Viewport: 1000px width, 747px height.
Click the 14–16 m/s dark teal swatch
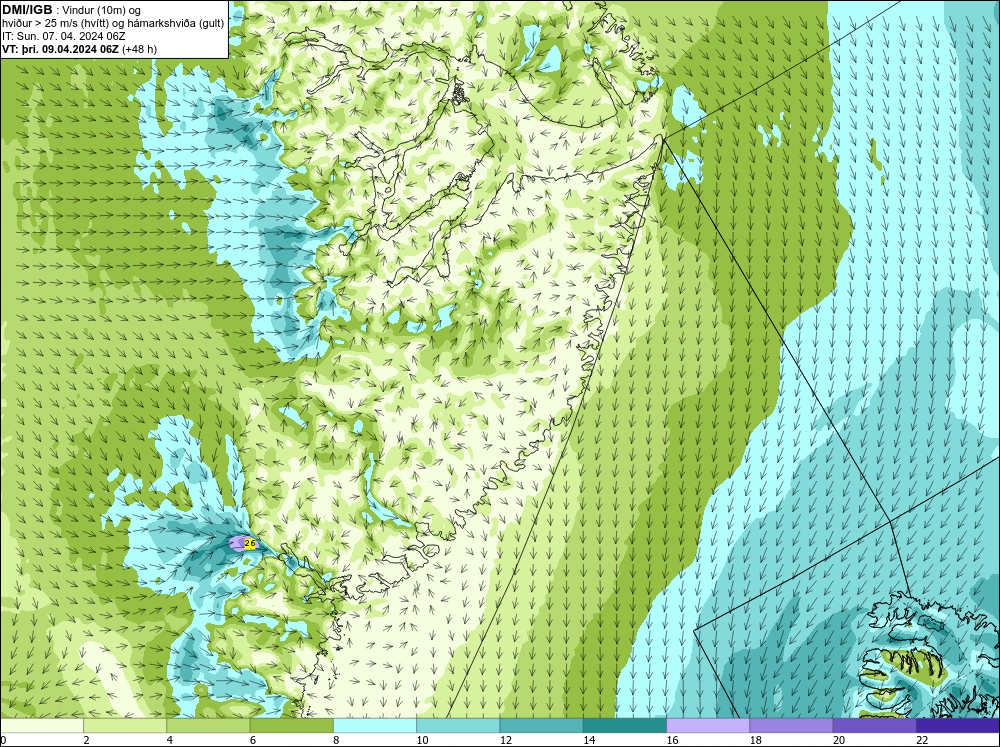[624, 726]
